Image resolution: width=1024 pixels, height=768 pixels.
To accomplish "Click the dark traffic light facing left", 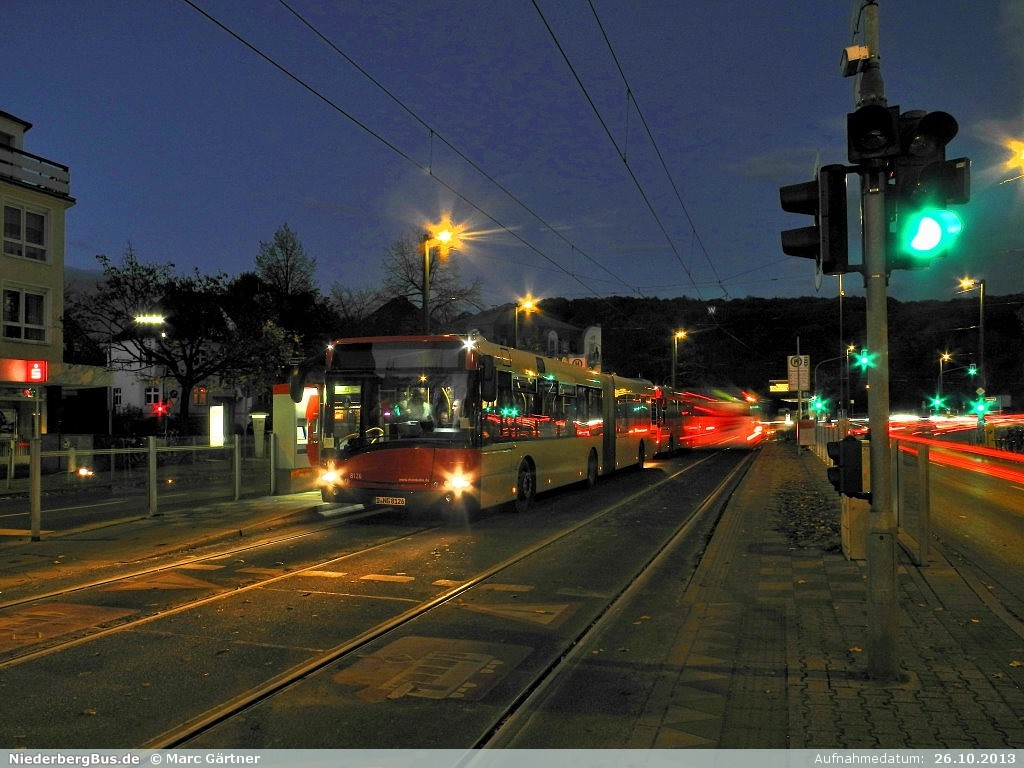I will coord(816,220).
